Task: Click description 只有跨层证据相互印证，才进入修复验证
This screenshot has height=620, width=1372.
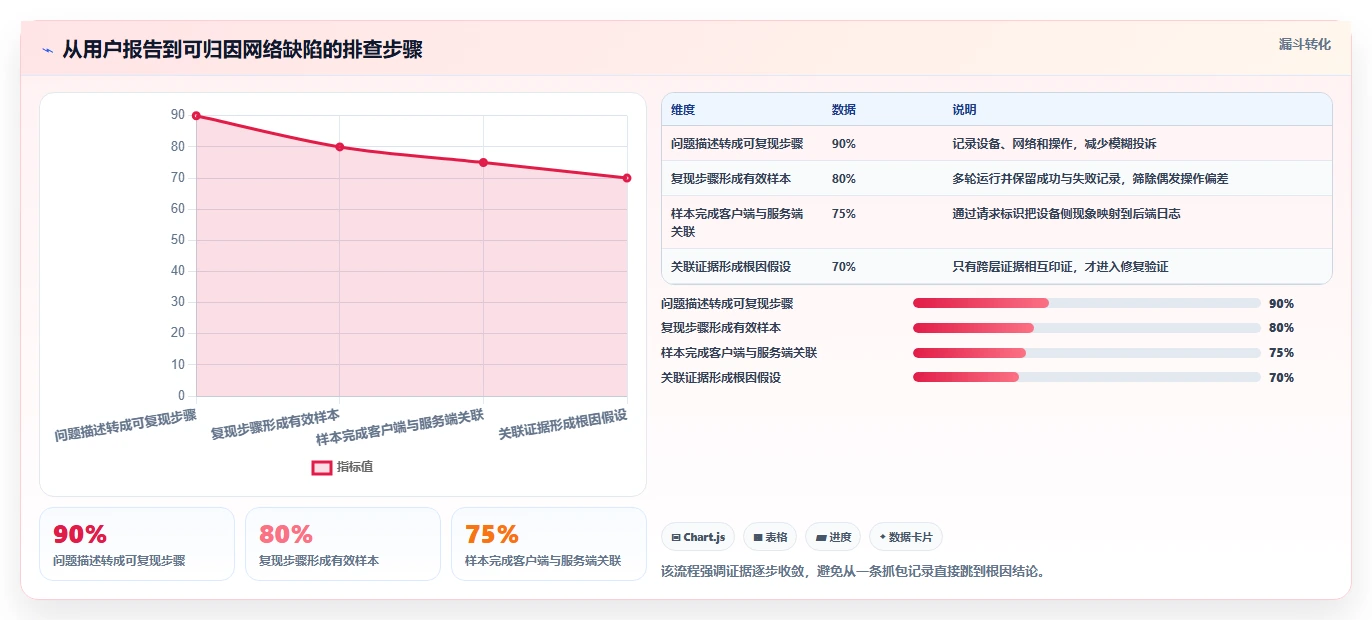Action: (1061, 267)
